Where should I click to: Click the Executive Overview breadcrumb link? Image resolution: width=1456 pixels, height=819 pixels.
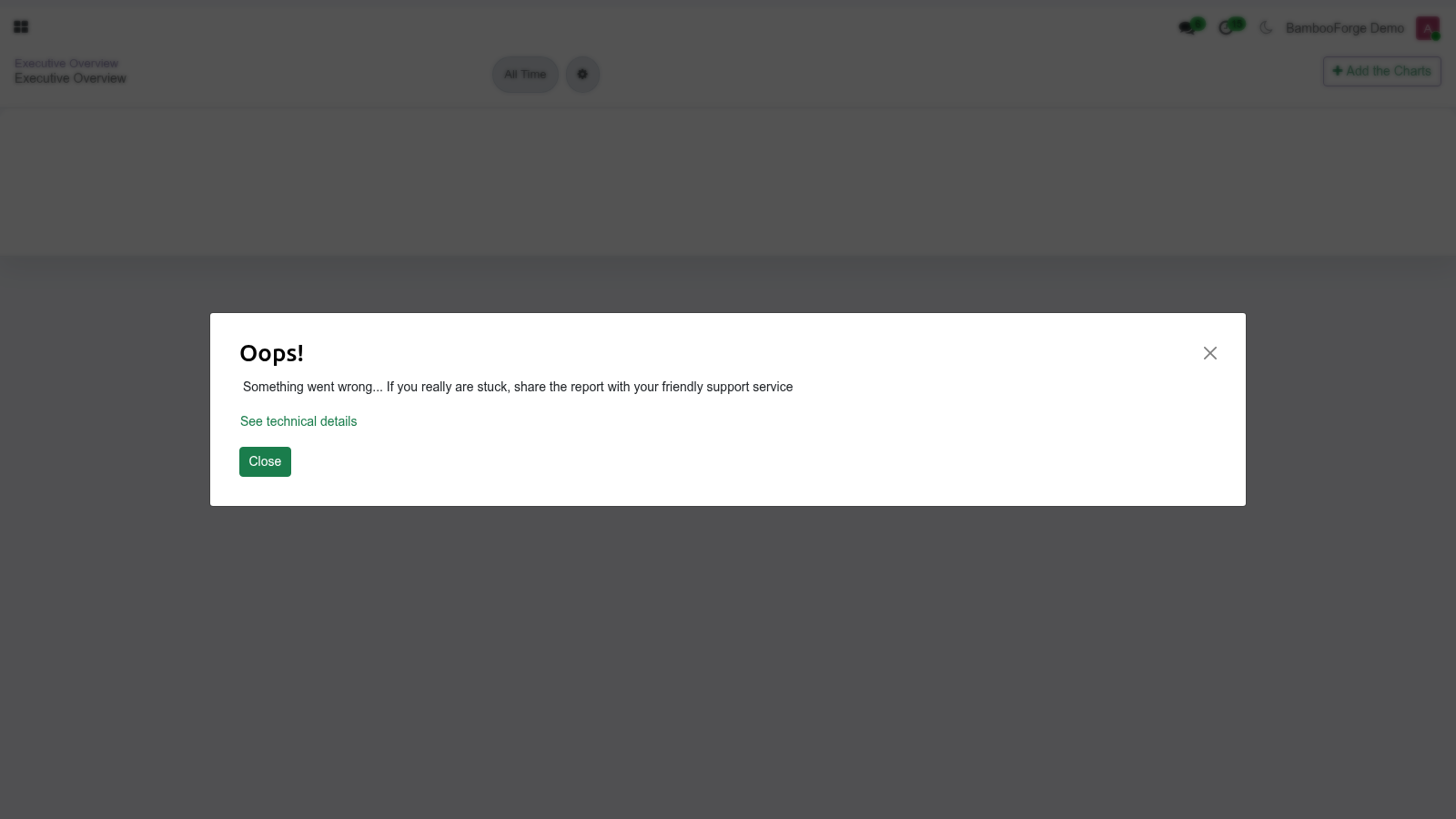pos(66,63)
